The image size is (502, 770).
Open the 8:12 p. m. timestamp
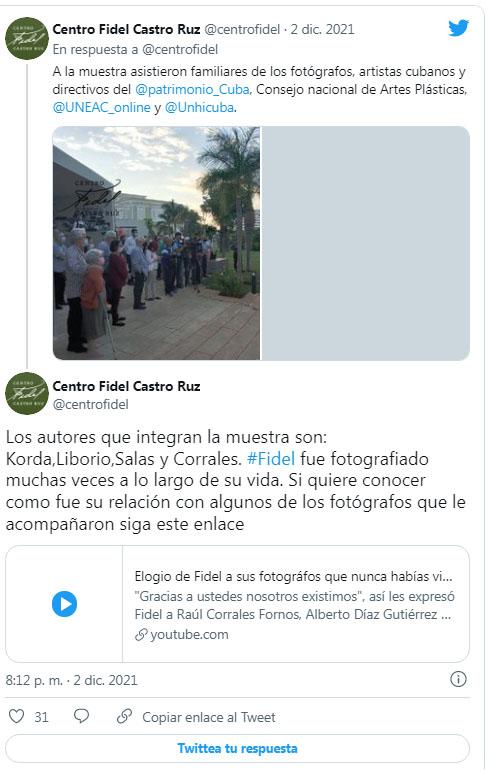point(34,680)
